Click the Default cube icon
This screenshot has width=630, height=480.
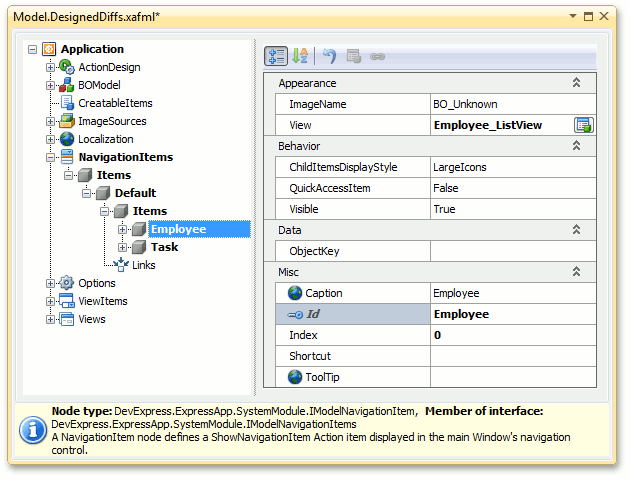click(x=103, y=193)
